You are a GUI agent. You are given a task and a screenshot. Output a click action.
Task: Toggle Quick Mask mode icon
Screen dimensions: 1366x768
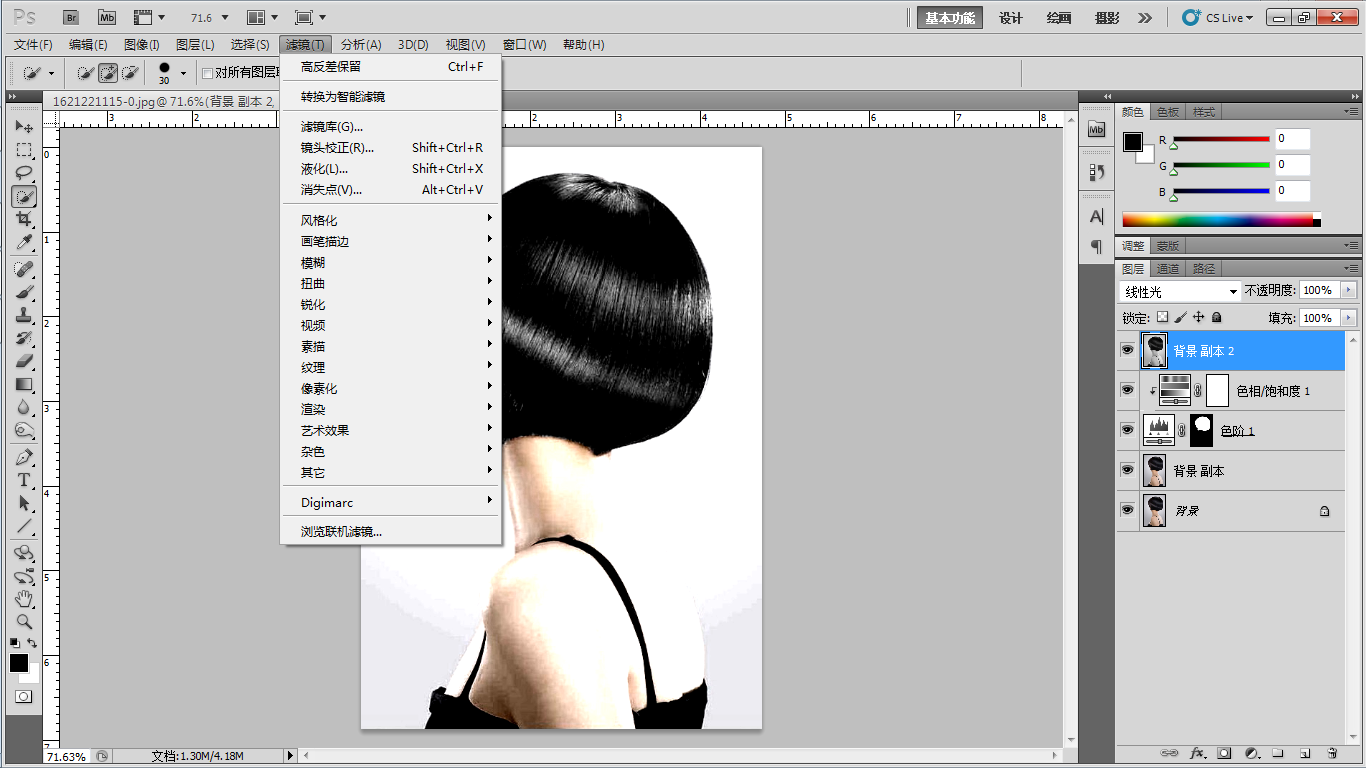(x=23, y=696)
